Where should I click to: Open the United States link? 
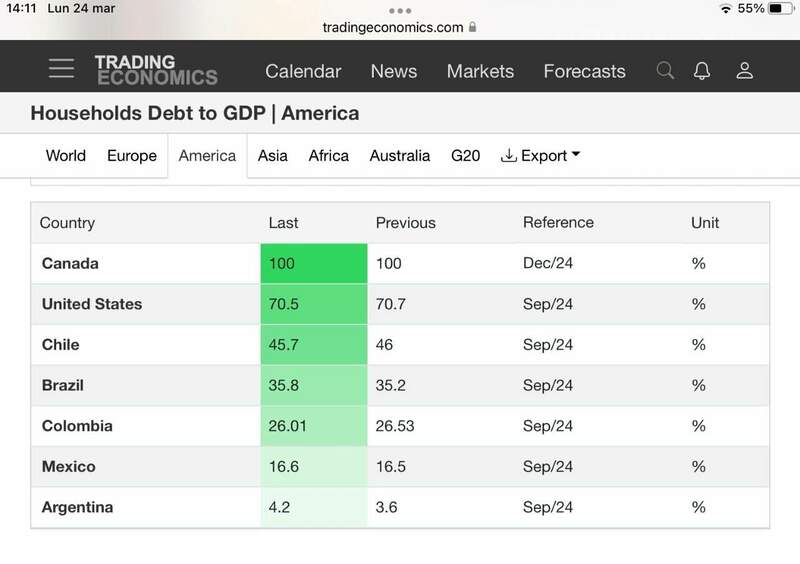[x=92, y=304]
